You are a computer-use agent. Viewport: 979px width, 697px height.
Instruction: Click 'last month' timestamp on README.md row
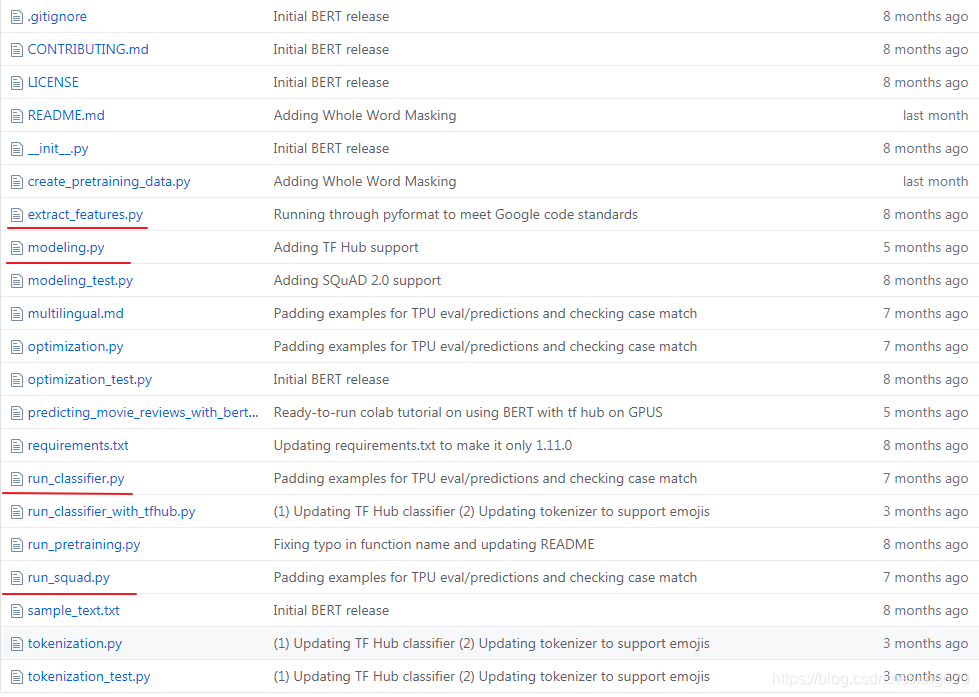(935, 116)
